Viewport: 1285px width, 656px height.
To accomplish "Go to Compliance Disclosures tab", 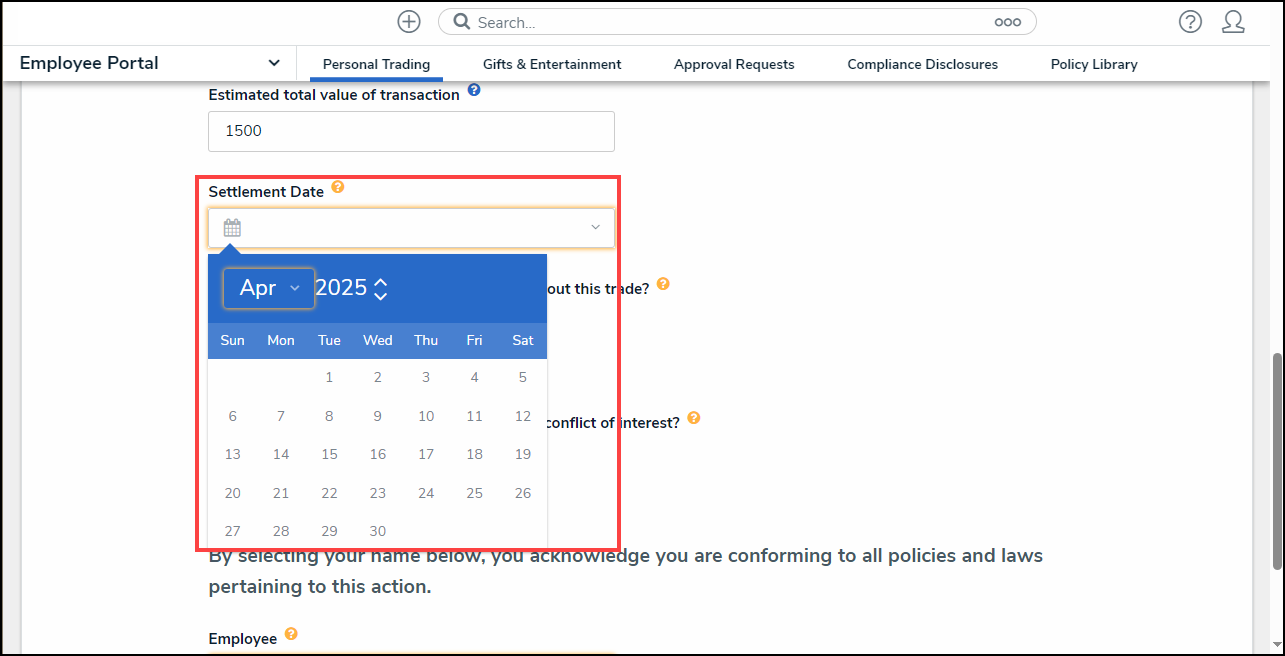I will (922, 64).
